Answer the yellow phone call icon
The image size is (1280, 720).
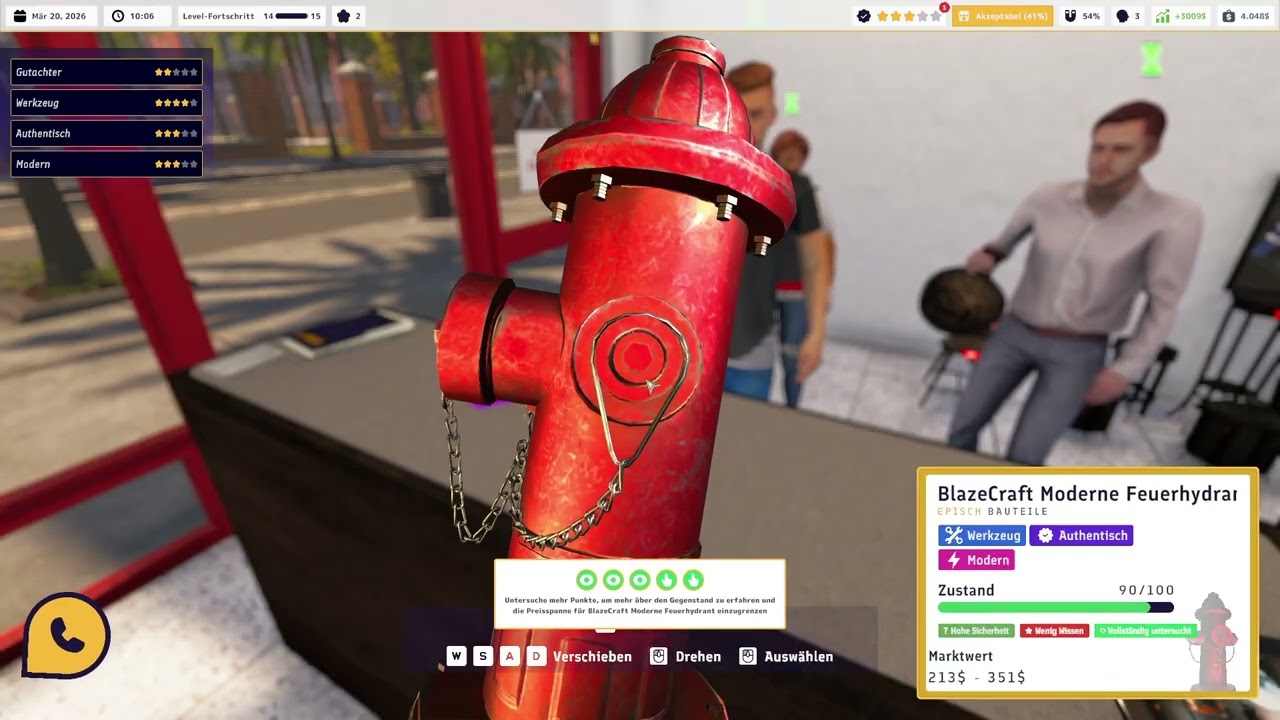click(67, 636)
